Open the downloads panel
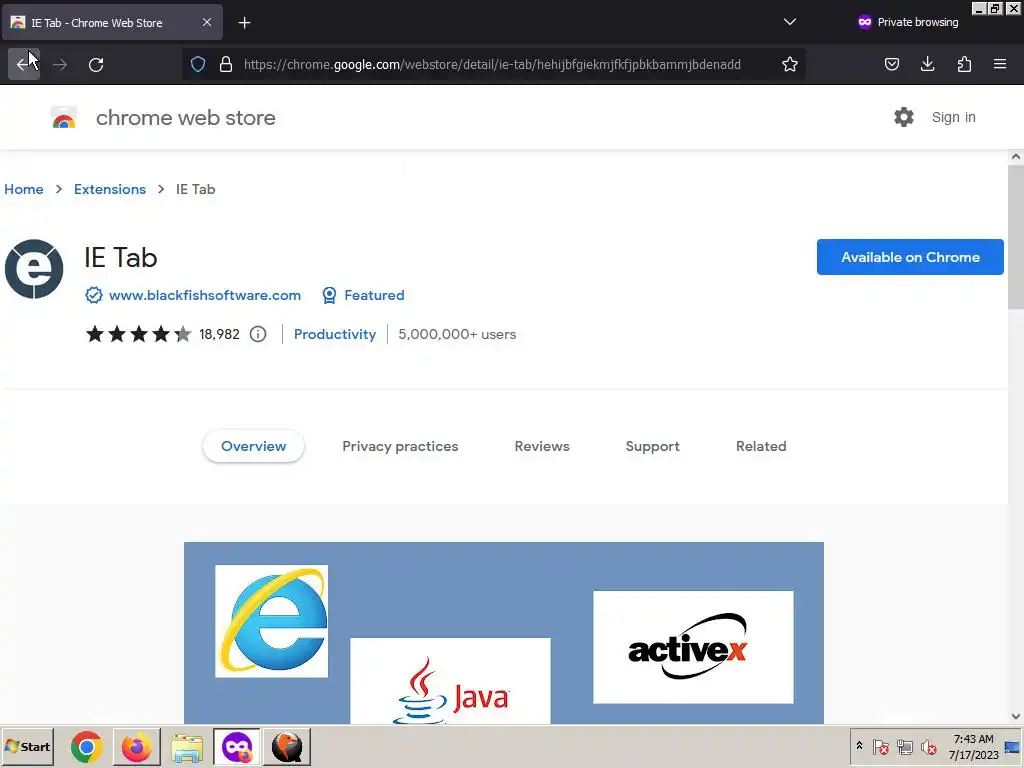 point(927,64)
